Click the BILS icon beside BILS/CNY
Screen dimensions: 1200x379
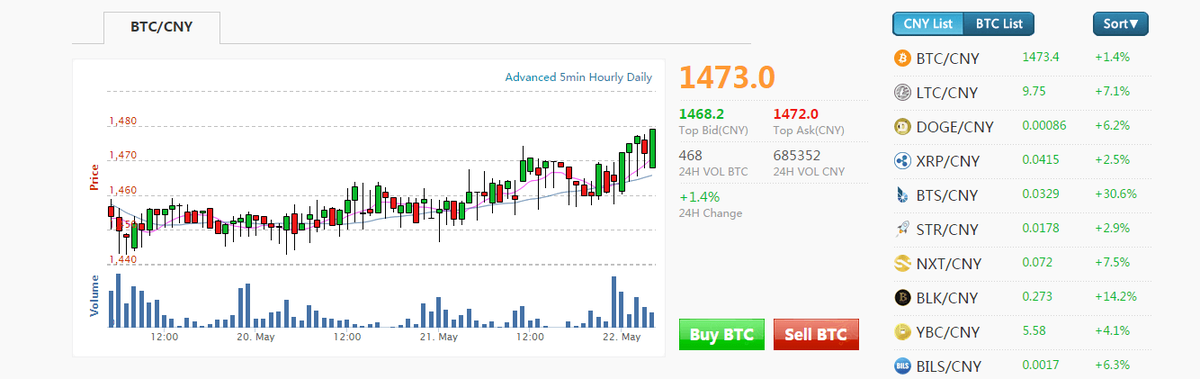point(902,365)
